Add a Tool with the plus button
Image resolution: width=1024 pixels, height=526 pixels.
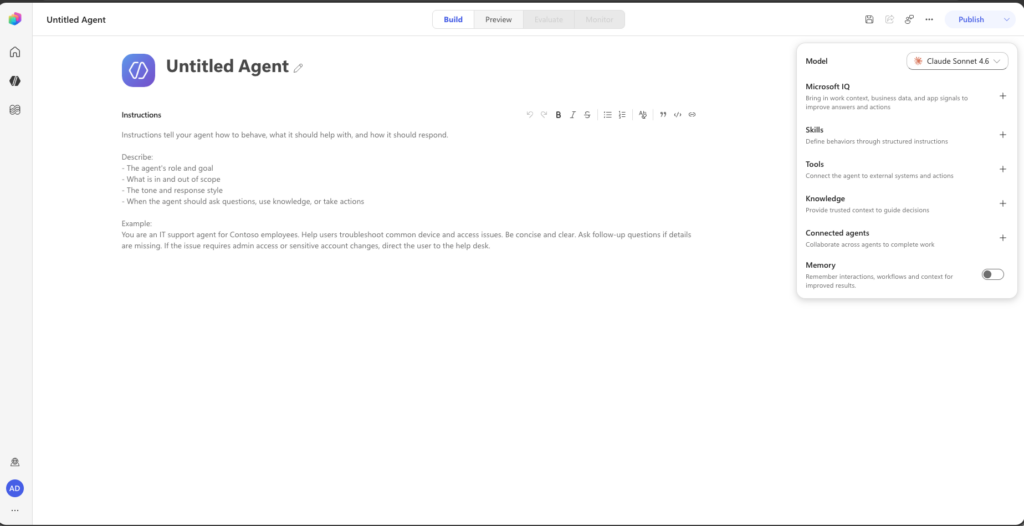click(1002, 169)
